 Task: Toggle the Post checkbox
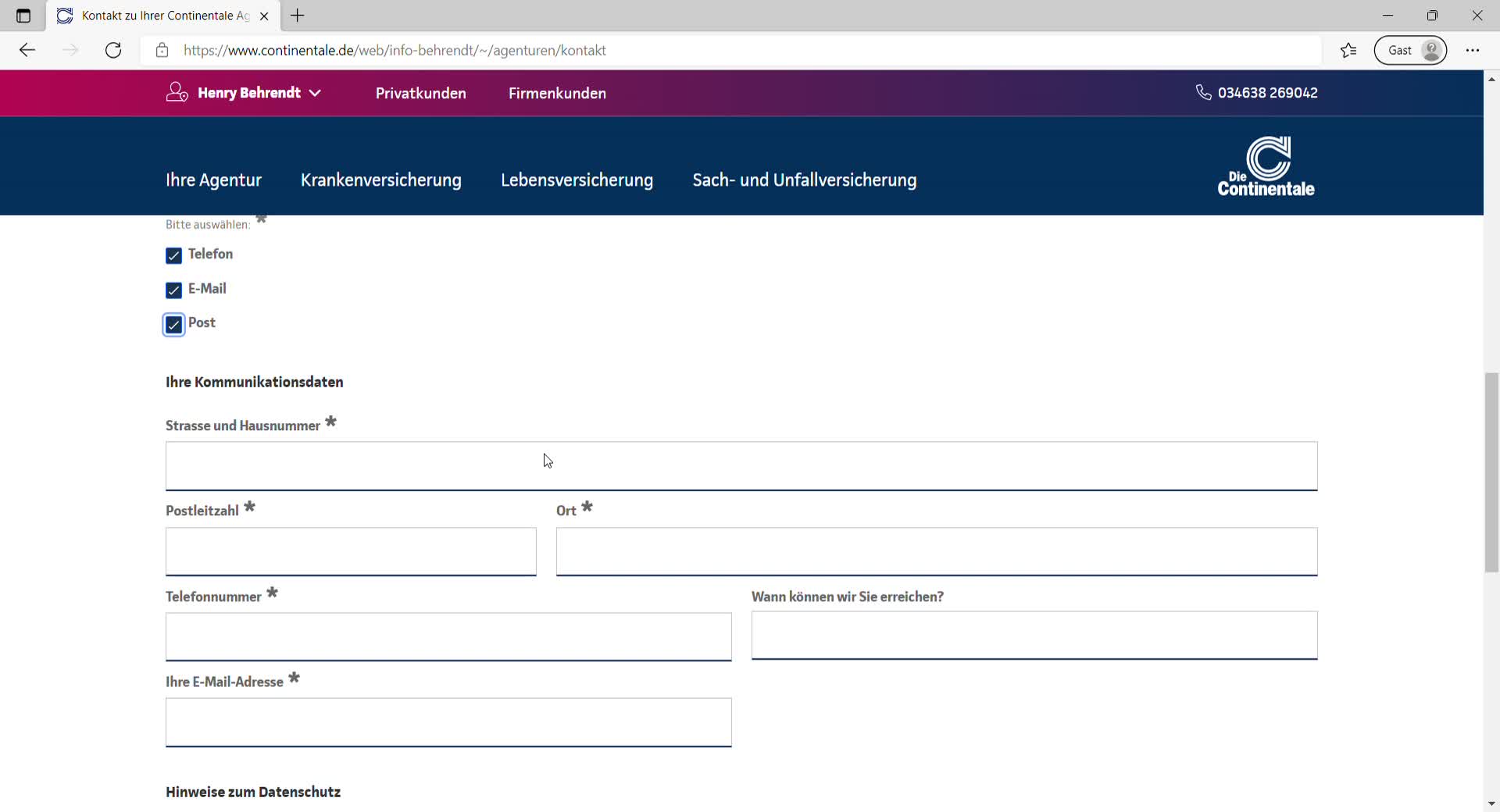[173, 324]
